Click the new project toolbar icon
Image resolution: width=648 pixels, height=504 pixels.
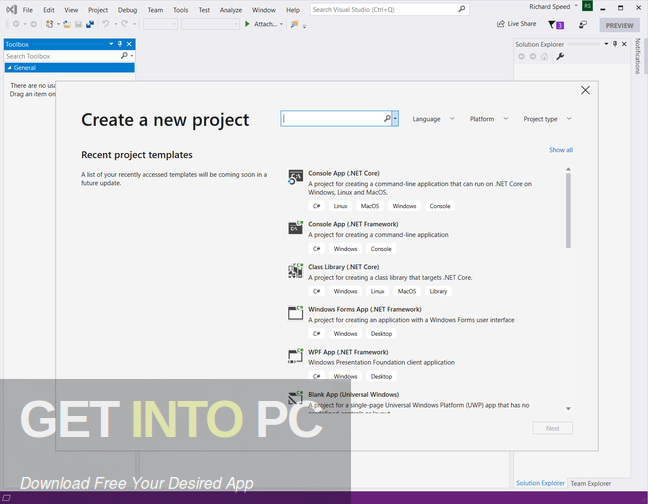pos(50,24)
